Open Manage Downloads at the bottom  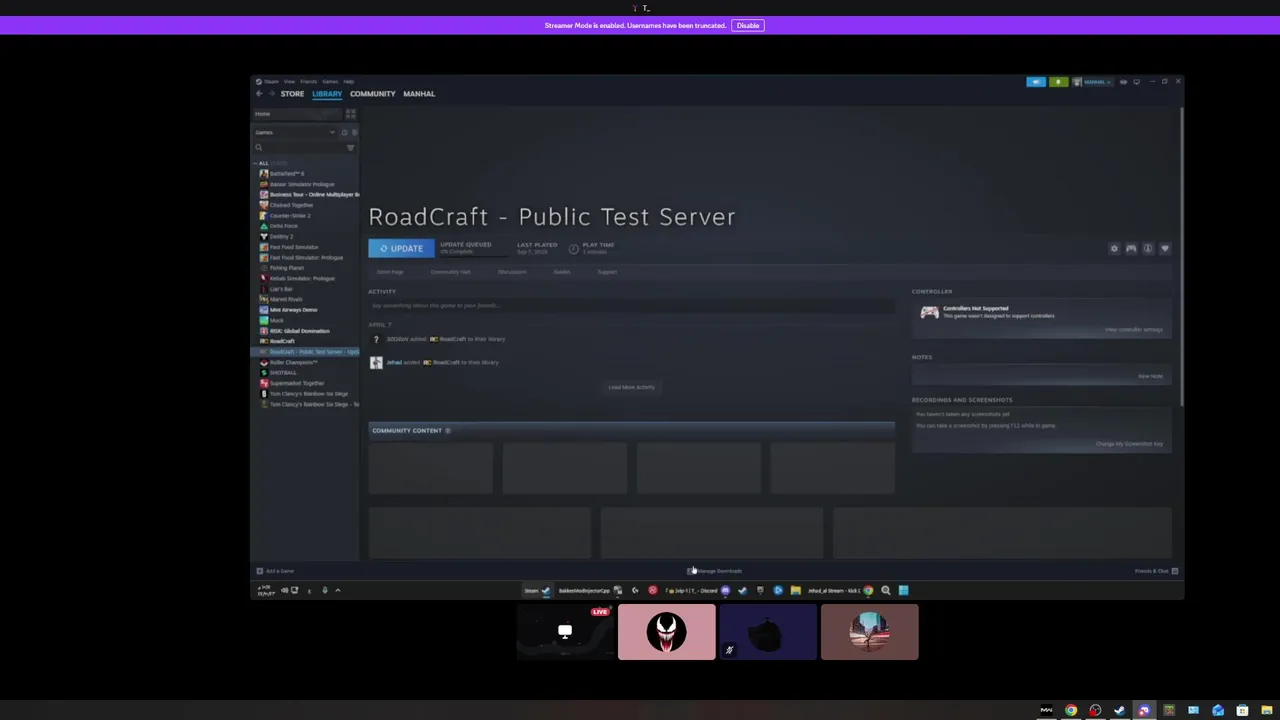[x=715, y=571]
